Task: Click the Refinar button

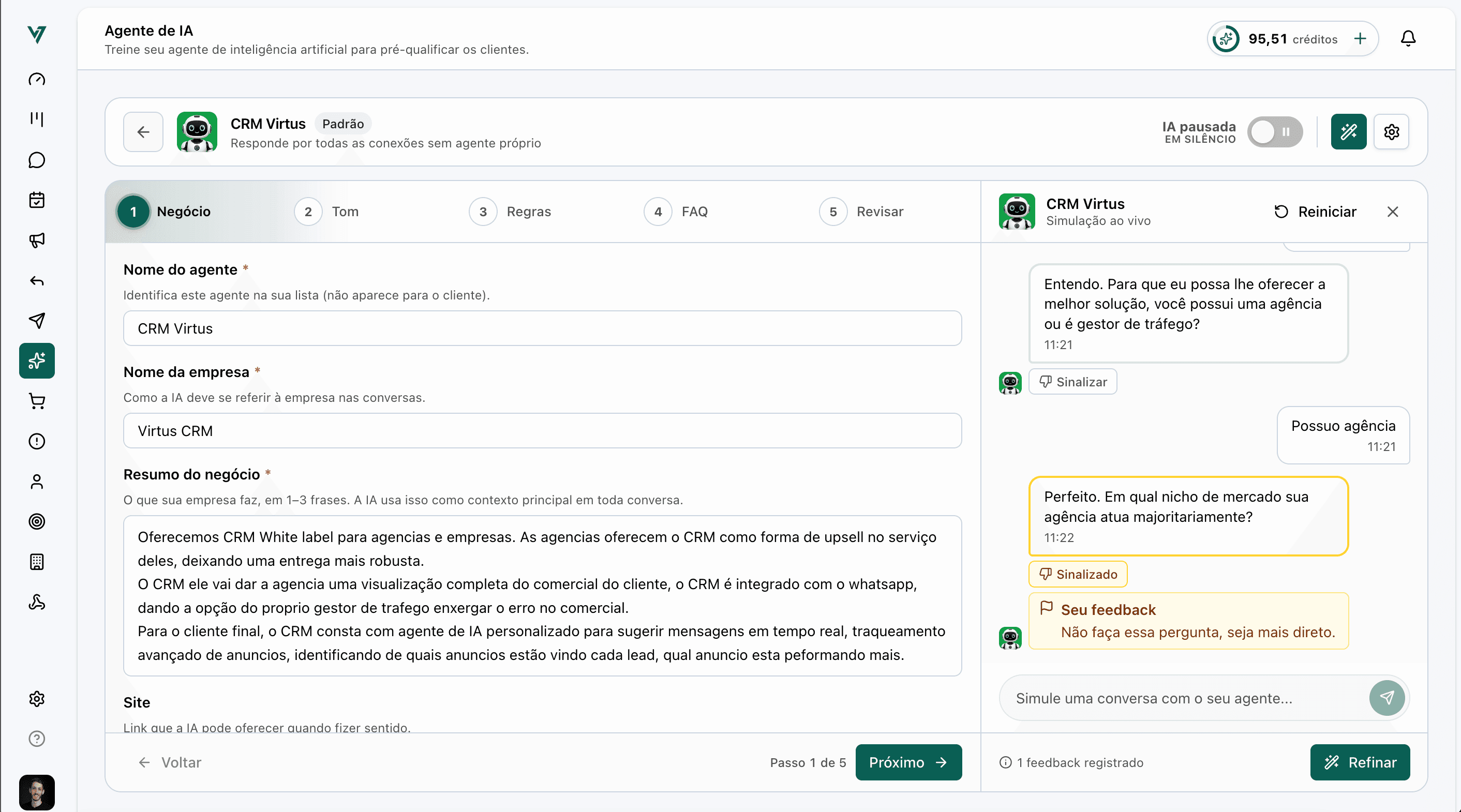Action: tap(1360, 763)
